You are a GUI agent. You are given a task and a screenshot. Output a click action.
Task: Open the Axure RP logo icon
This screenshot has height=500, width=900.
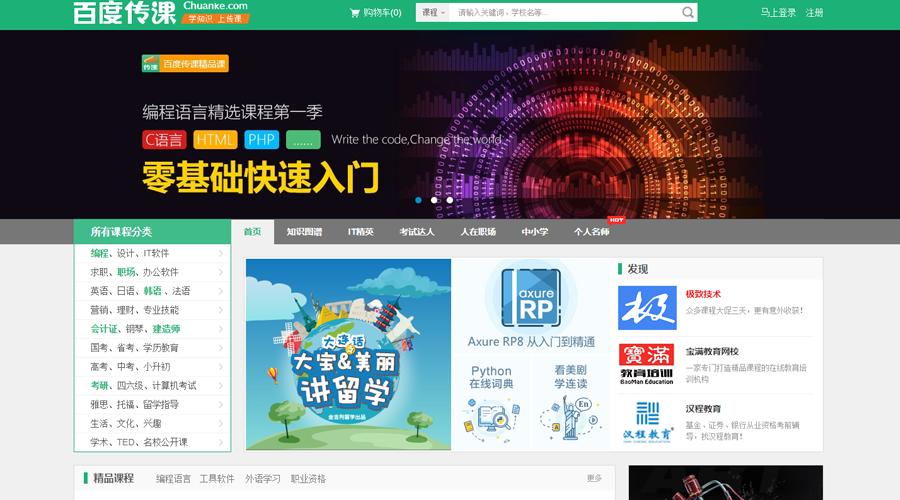click(531, 297)
